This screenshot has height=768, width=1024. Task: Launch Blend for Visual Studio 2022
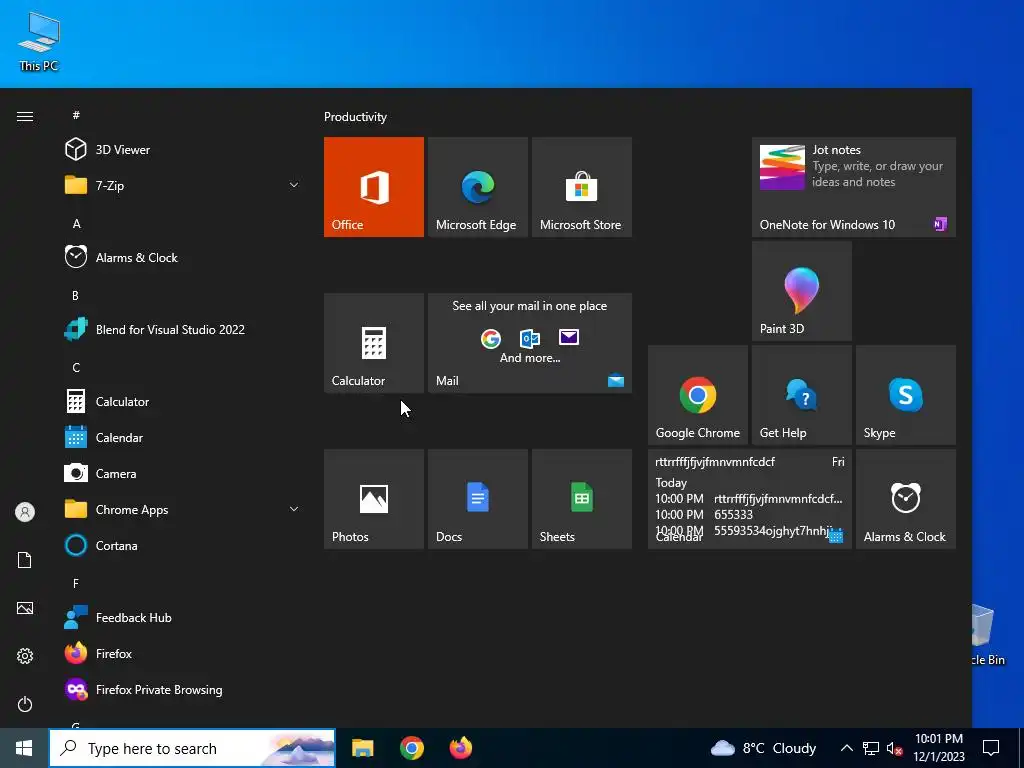183,330
